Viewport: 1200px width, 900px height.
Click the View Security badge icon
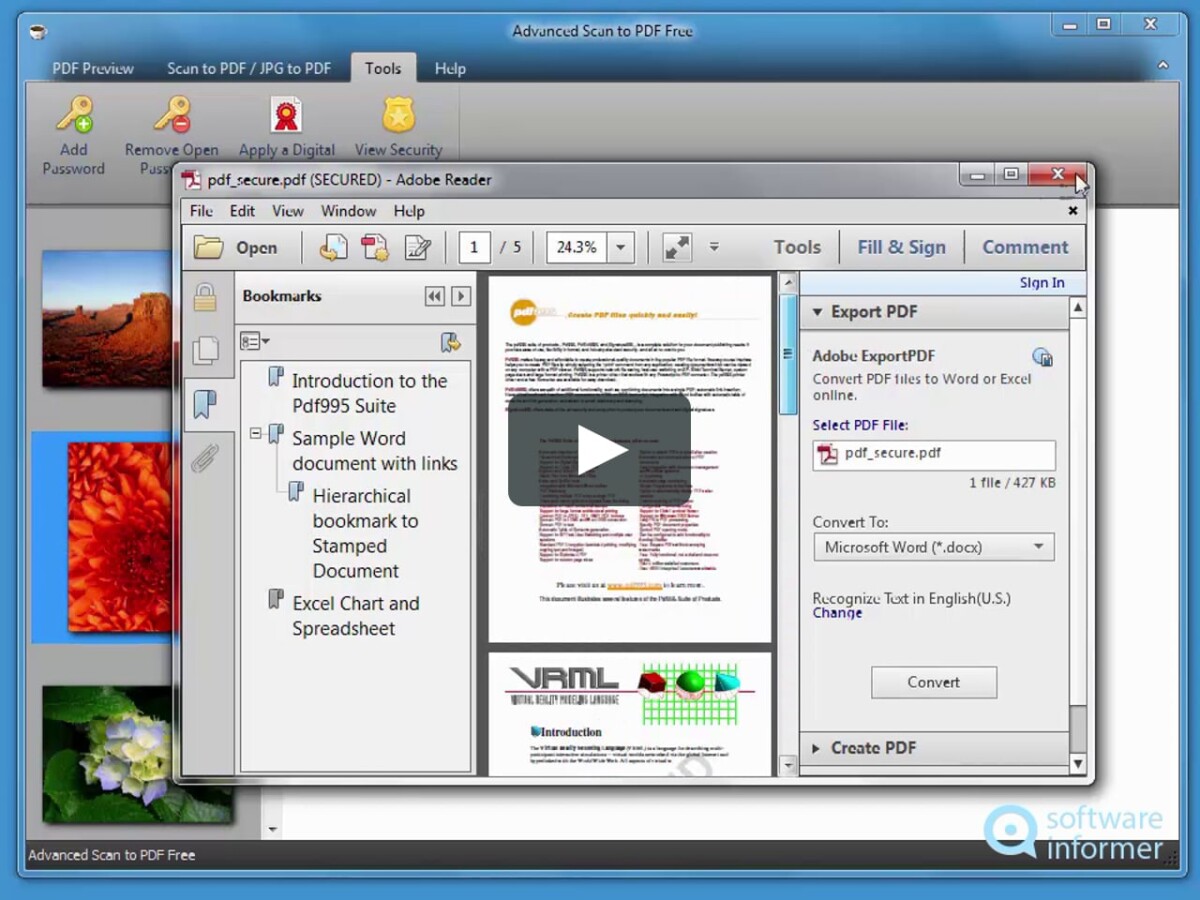click(x=398, y=116)
